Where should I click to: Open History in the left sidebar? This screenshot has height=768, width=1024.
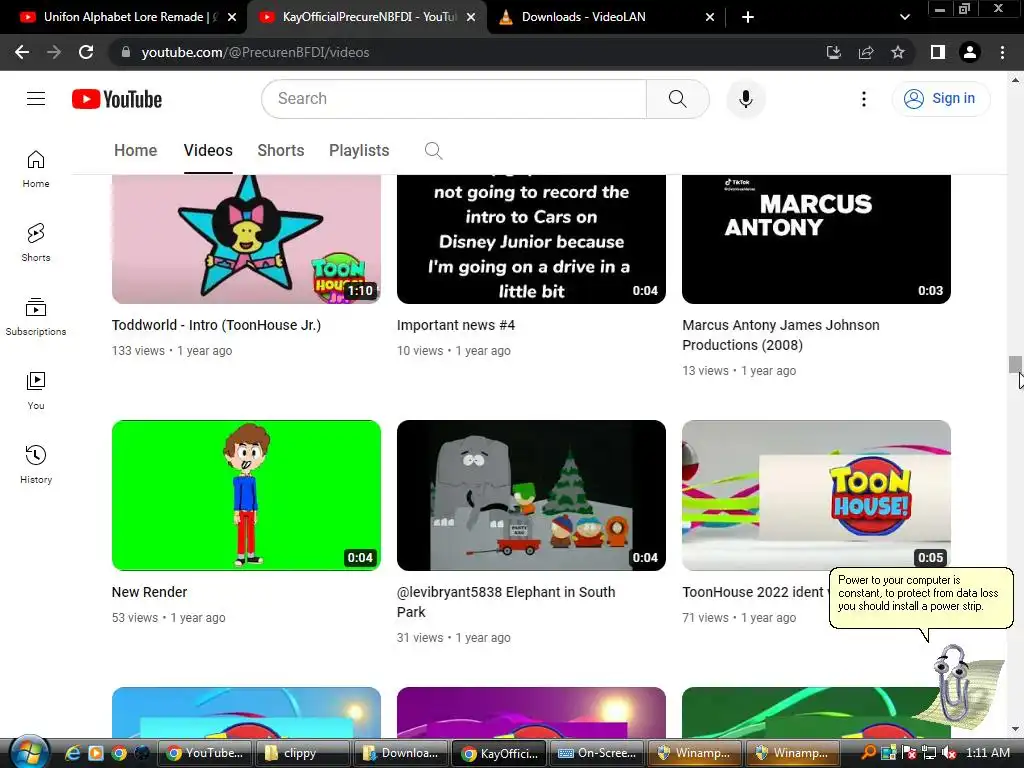point(36,464)
